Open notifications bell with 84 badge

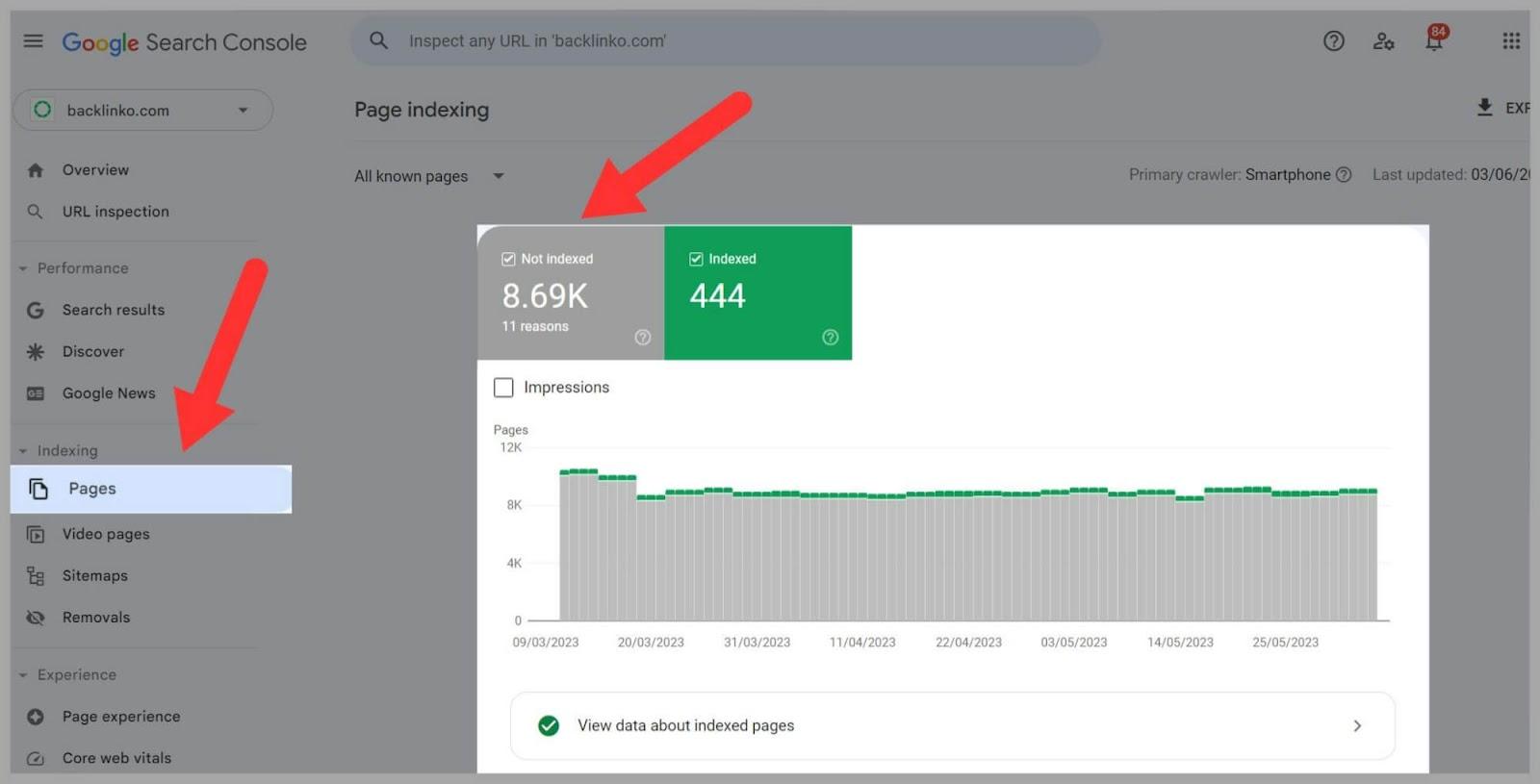(1434, 41)
